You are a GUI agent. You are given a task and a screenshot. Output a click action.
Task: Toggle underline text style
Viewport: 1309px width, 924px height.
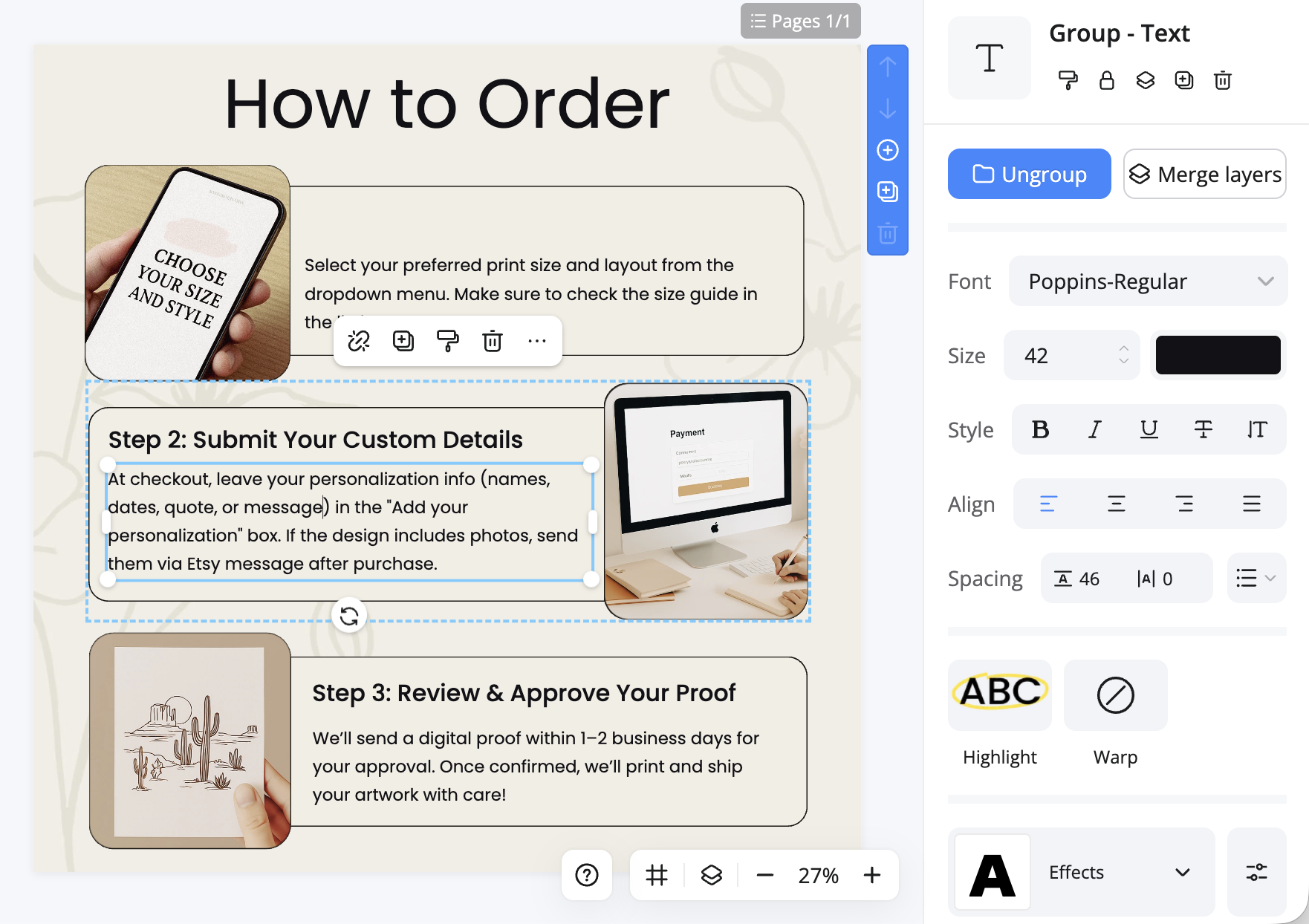[1149, 429]
